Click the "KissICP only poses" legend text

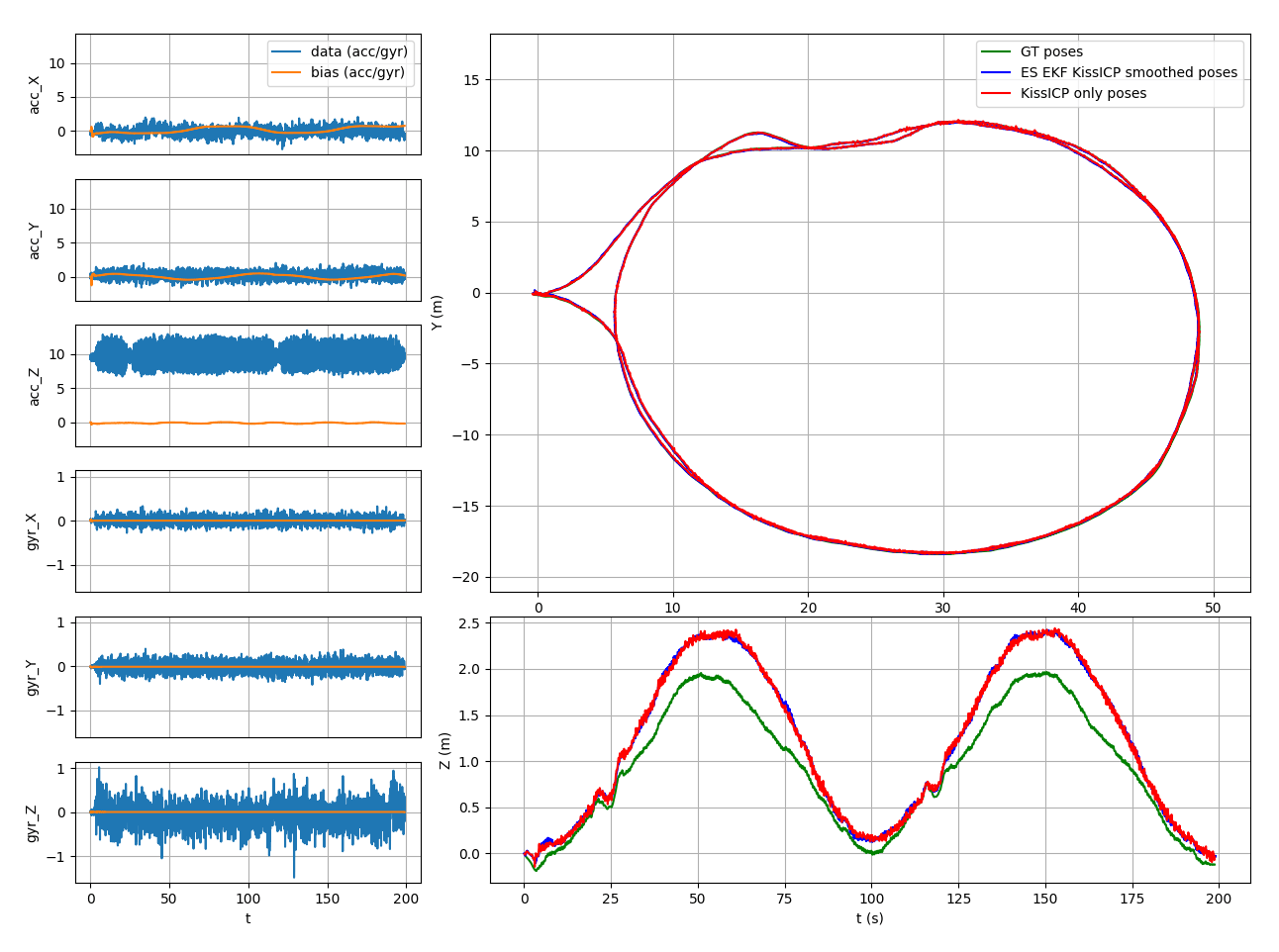[1083, 93]
